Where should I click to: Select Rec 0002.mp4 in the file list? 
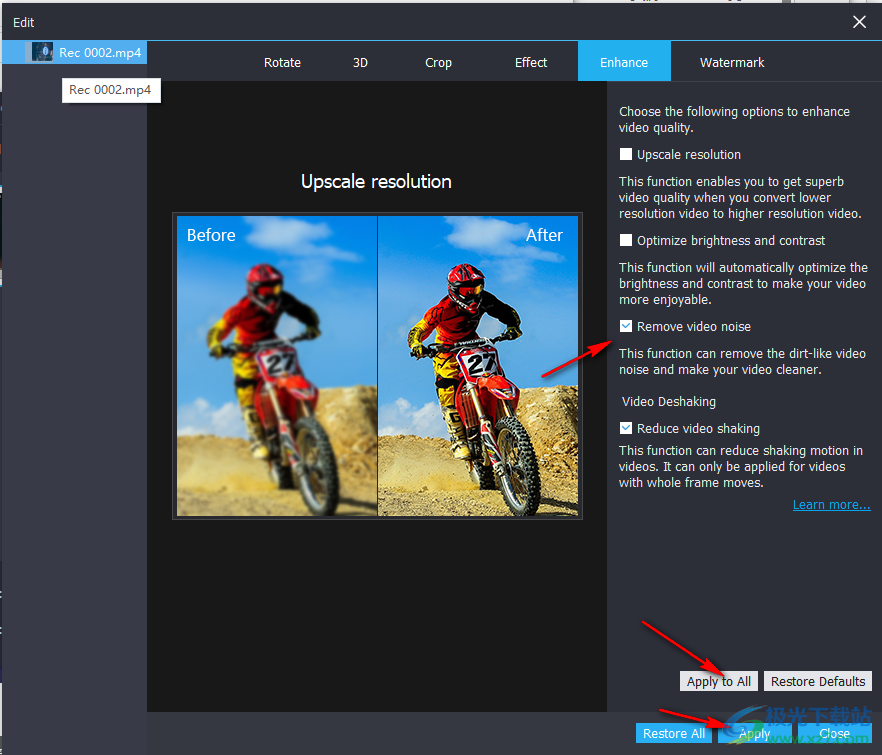click(74, 52)
